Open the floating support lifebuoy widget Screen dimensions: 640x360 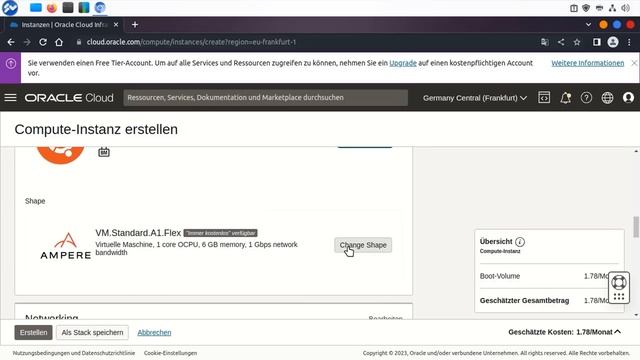(x=619, y=282)
